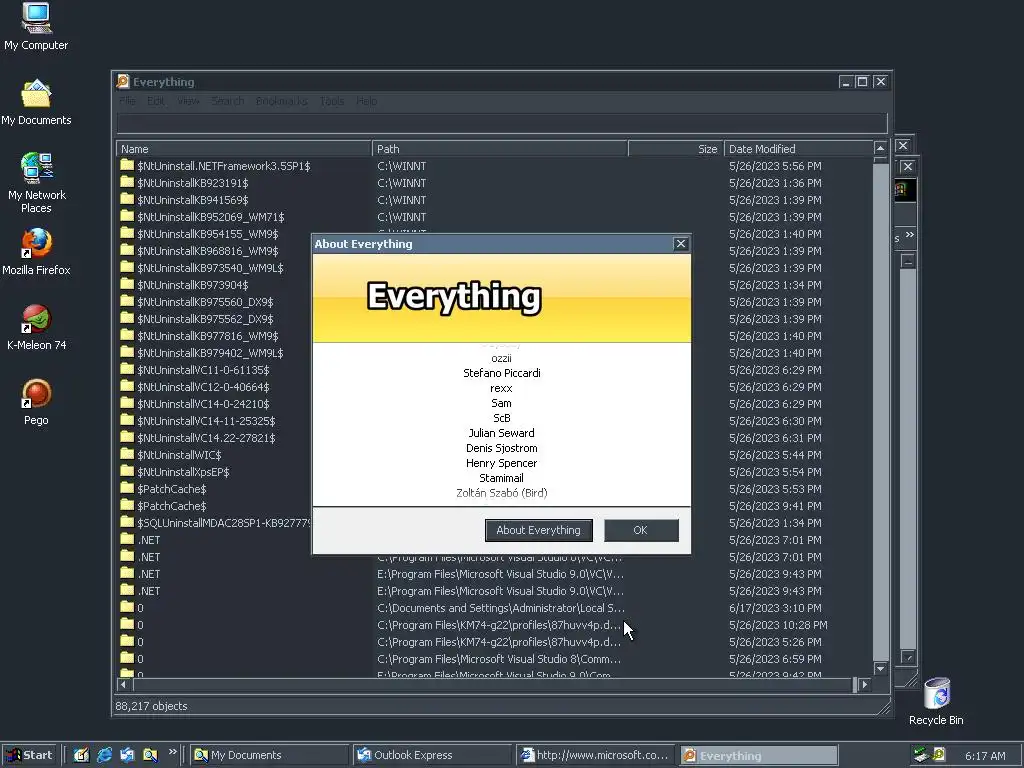Open the View menu in Everything
The height and width of the screenshot is (768, 1024).
tap(188, 101)
